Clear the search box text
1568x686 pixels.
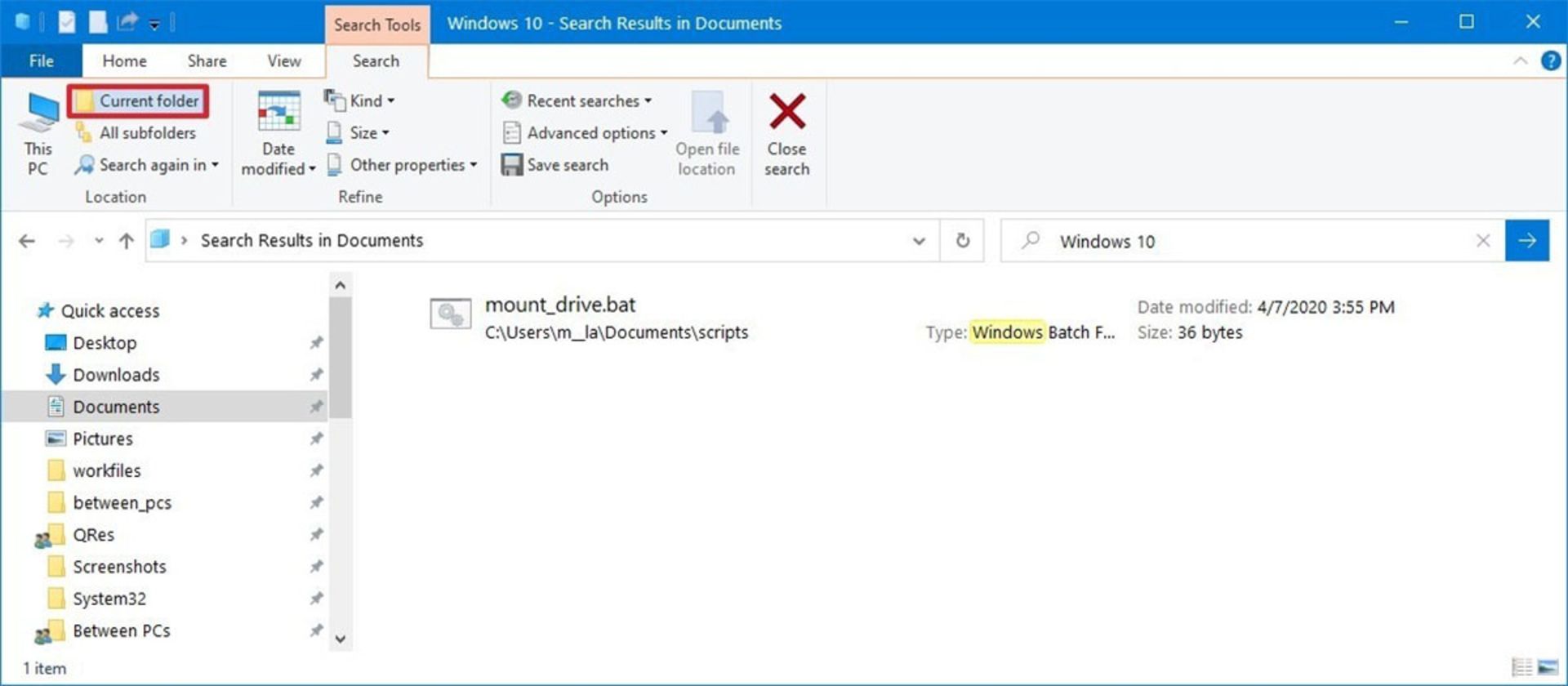(1482, 241)
